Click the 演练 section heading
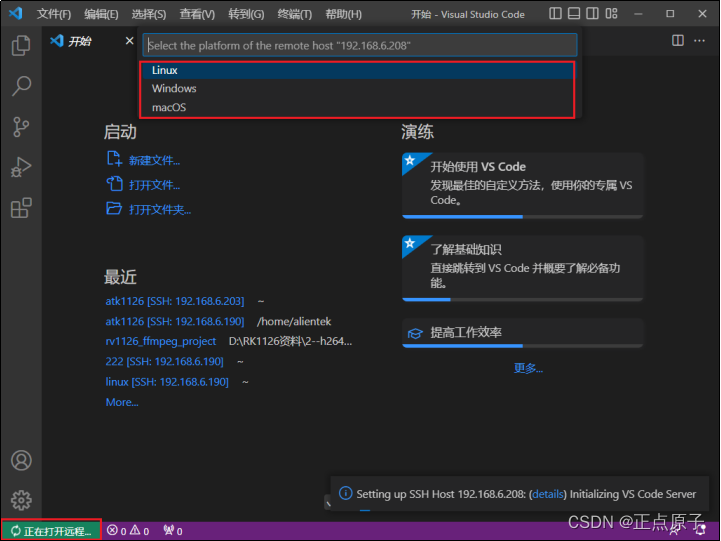The image size is (721, 541). pos(417,132)
